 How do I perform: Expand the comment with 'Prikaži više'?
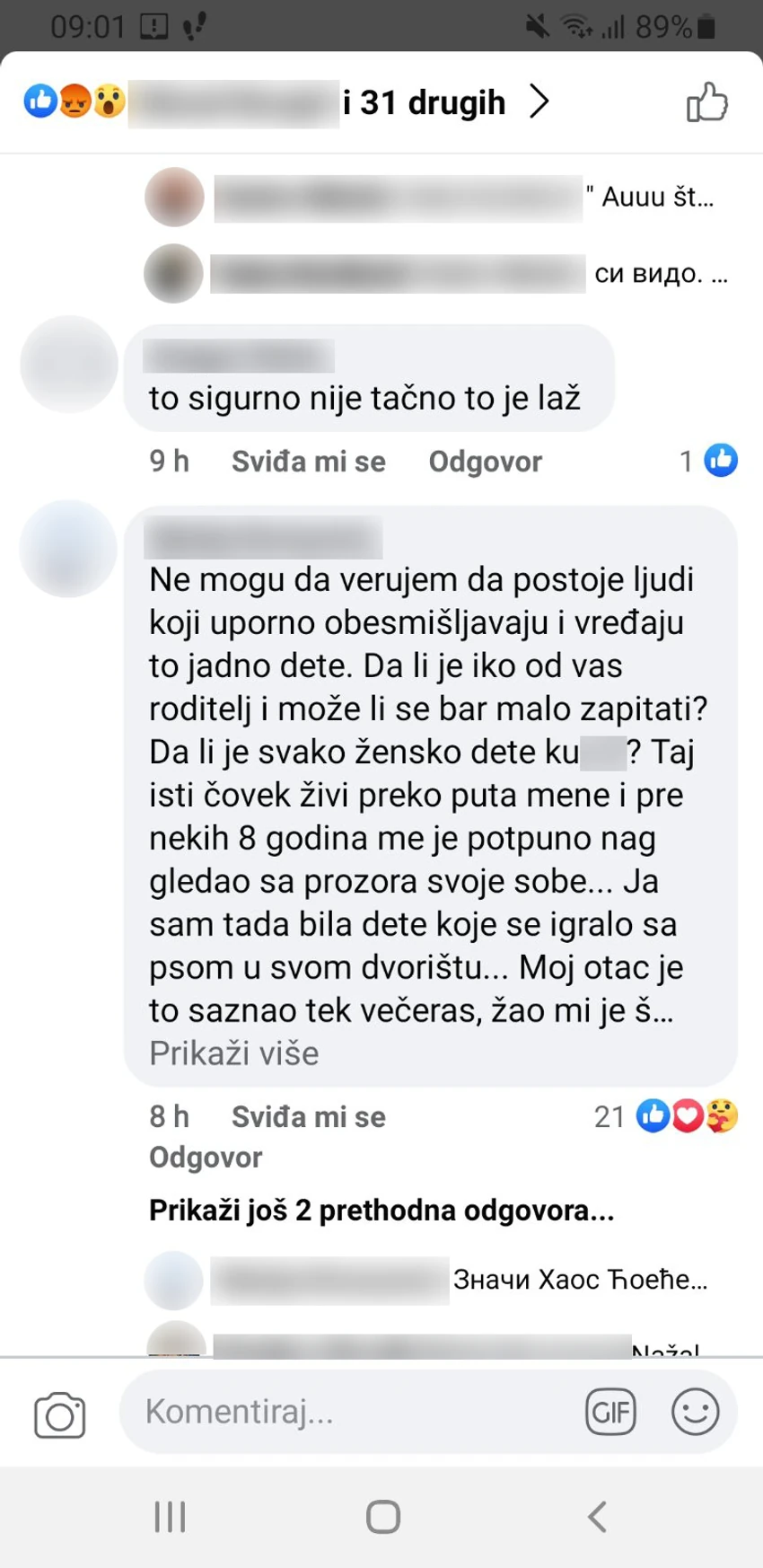tap(234, 1053)
